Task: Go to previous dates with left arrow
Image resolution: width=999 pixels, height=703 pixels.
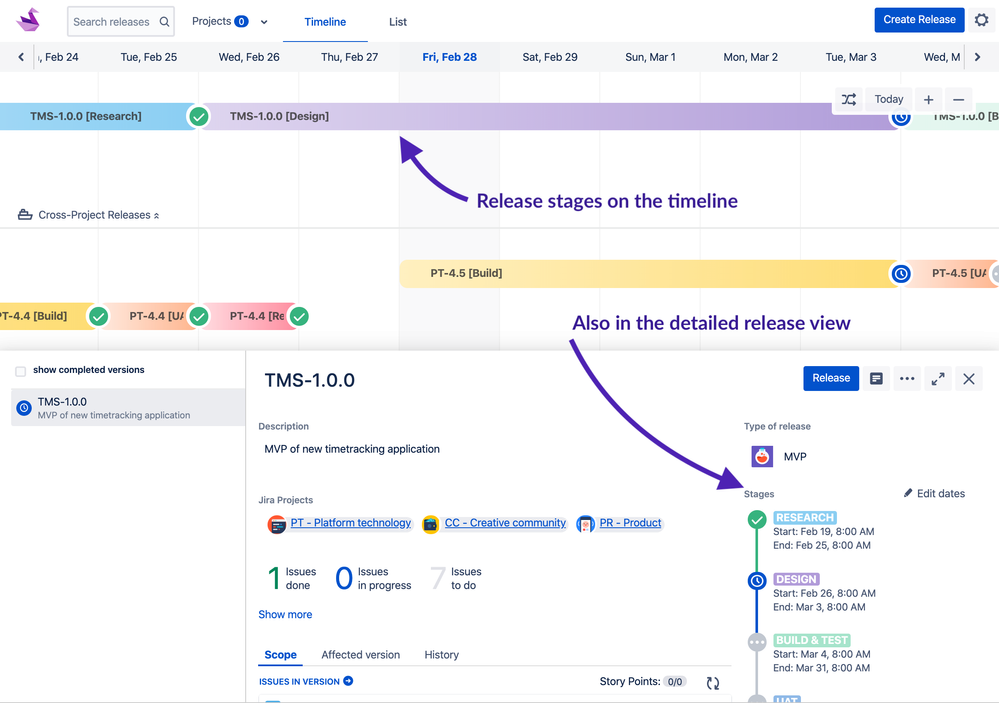Action: pyautogui.click(x=21, y=57)
